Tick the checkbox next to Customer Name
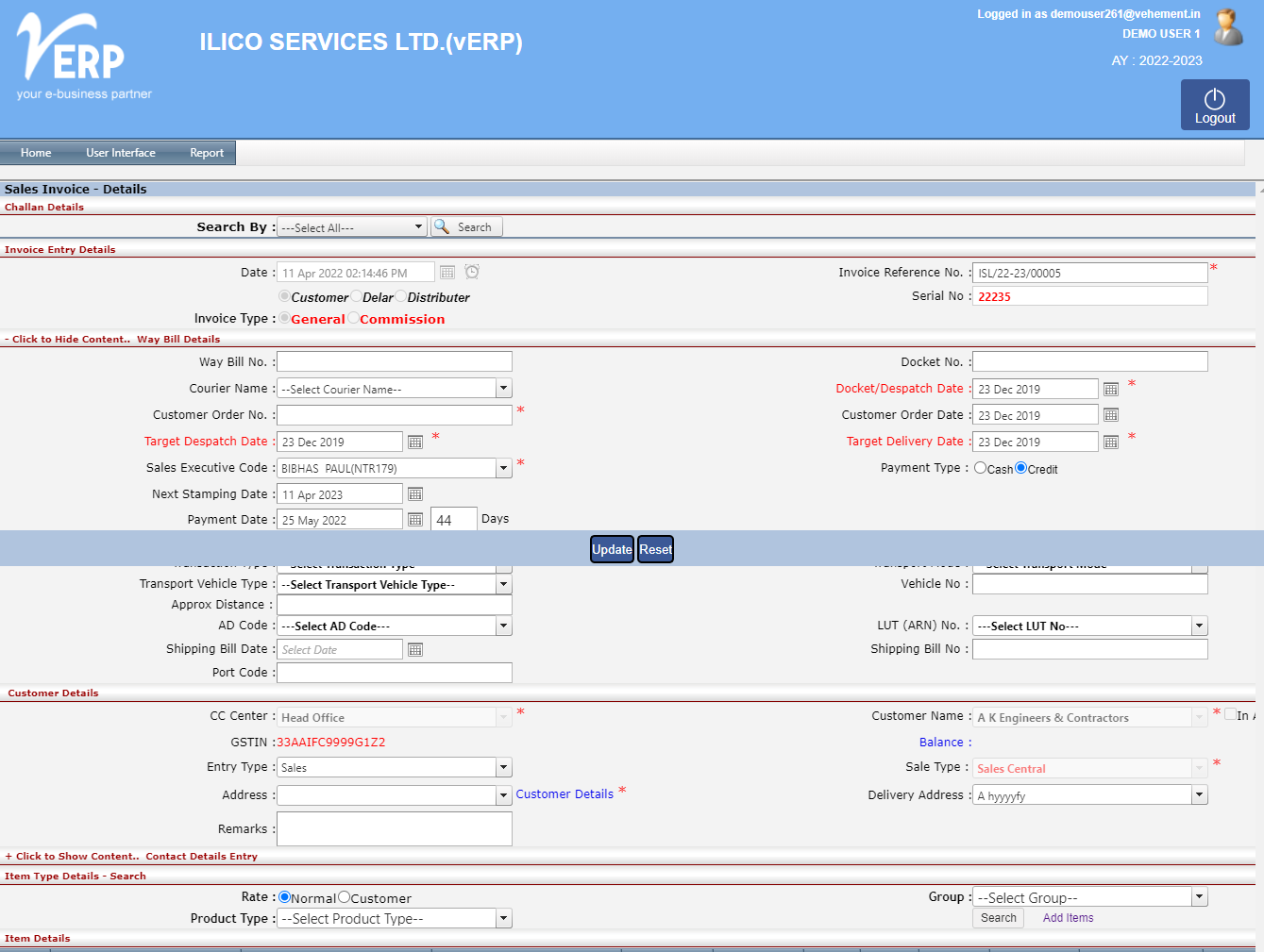The width and height of the screenshot is (1264, 952). [1230, 714]
